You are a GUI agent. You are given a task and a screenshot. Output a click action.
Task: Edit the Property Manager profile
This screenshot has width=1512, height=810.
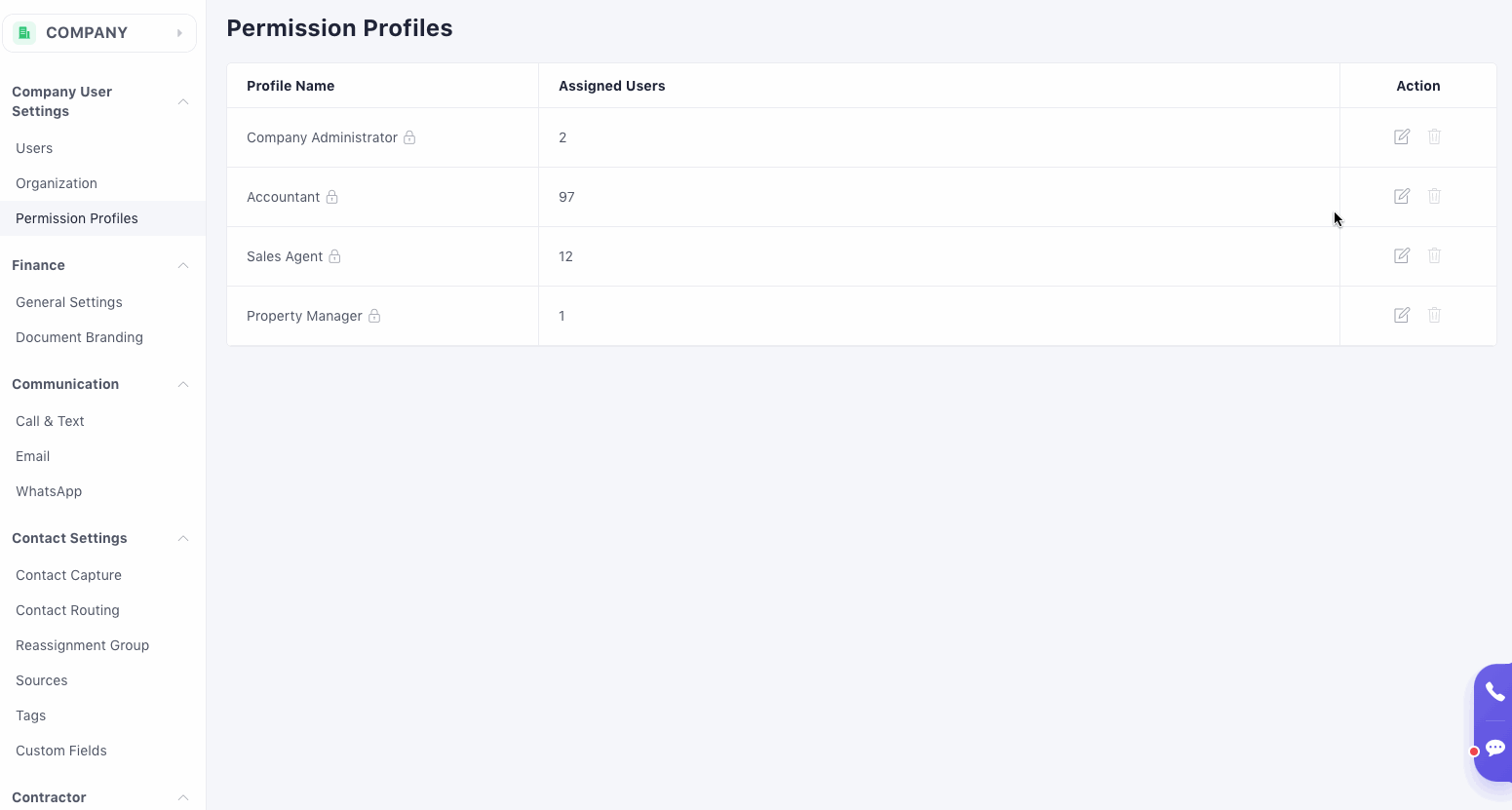(1402, 316)
